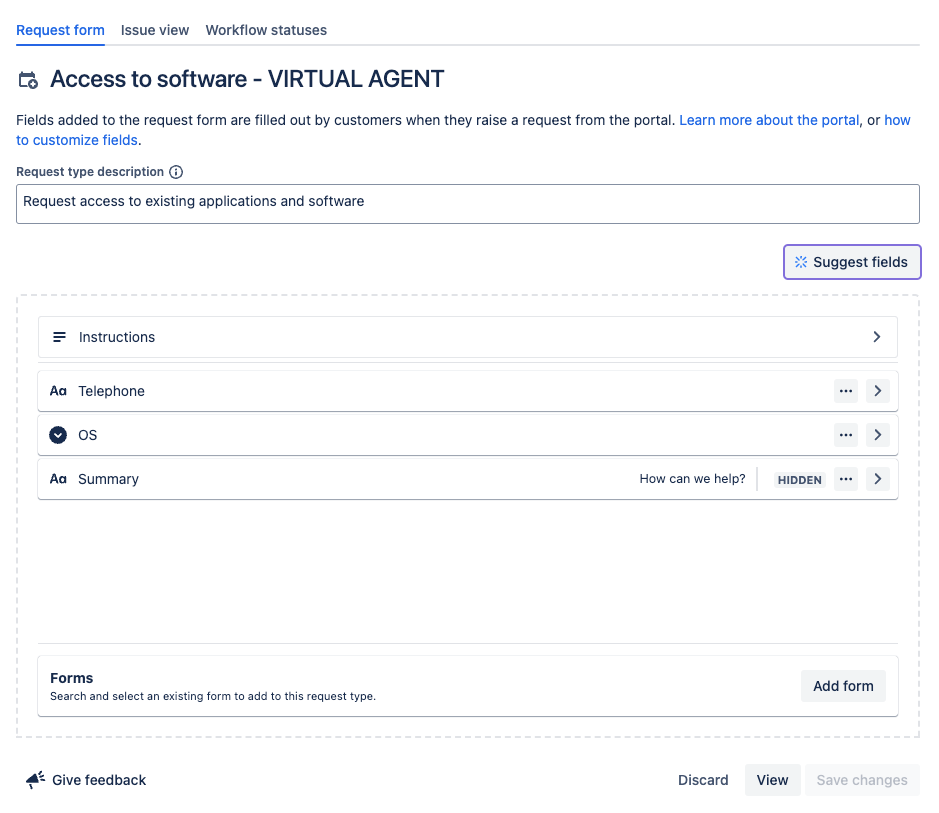Click the Request type description input field

pyautogui.click(x=468, y=204)
